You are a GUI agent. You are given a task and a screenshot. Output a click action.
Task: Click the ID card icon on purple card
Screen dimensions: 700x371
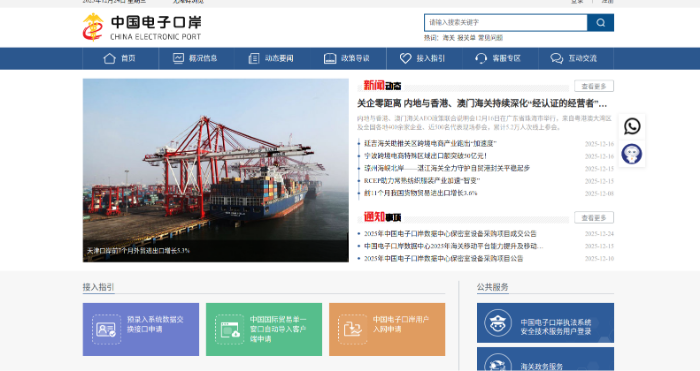click(x=106, y=329)
